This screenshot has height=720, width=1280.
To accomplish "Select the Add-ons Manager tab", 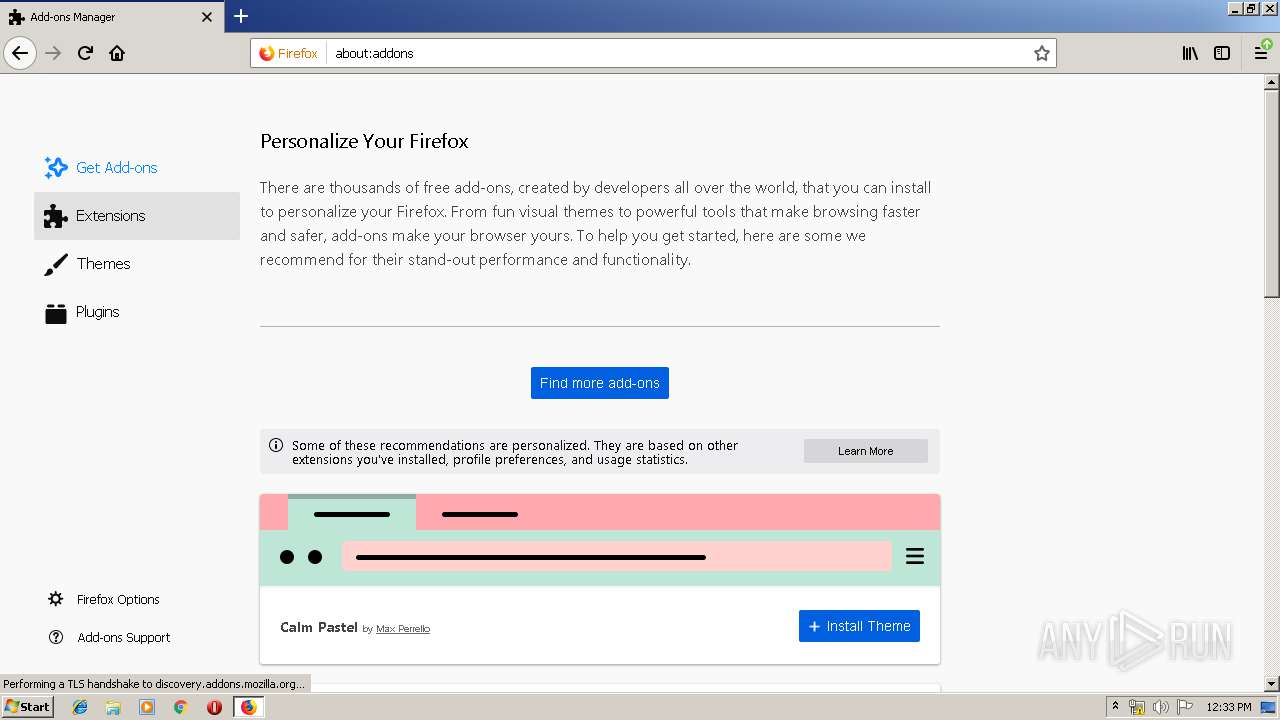I will [x=112, y=17].
